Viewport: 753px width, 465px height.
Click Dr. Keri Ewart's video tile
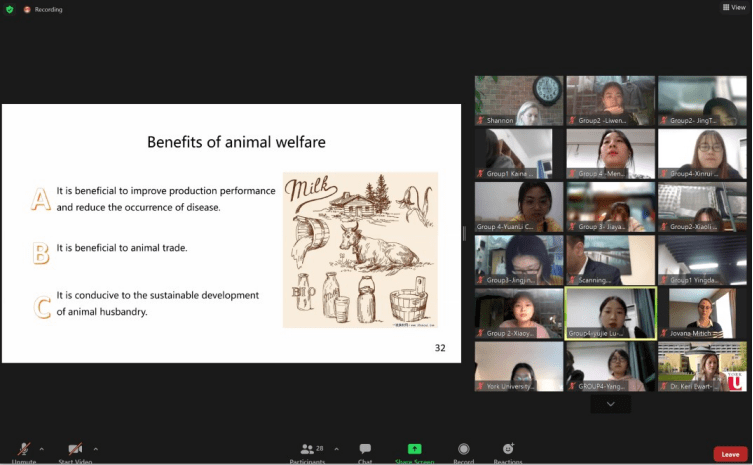coord(702,366)
